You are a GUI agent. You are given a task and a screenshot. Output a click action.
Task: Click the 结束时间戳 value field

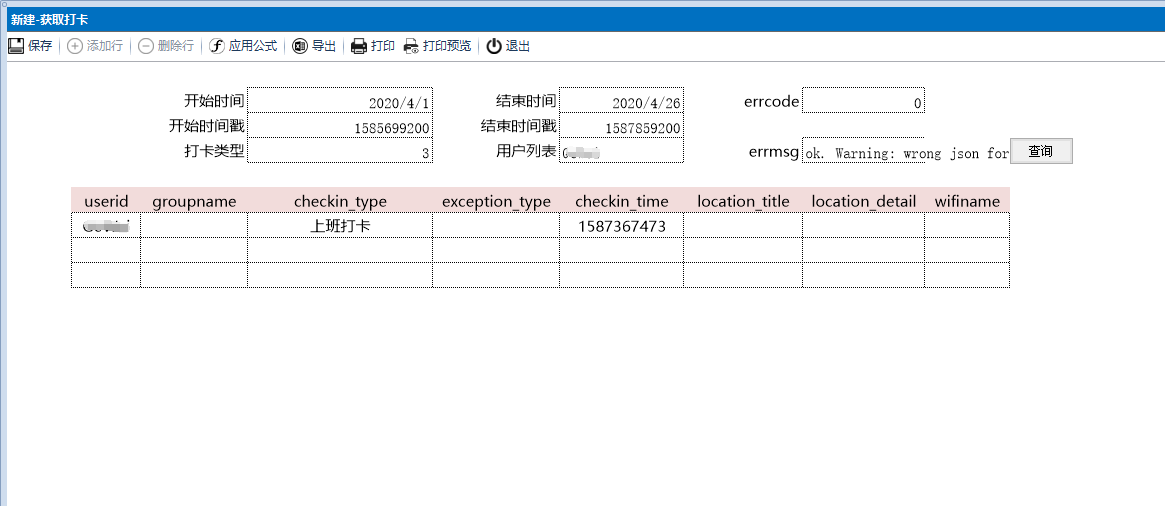click(621, 127)
